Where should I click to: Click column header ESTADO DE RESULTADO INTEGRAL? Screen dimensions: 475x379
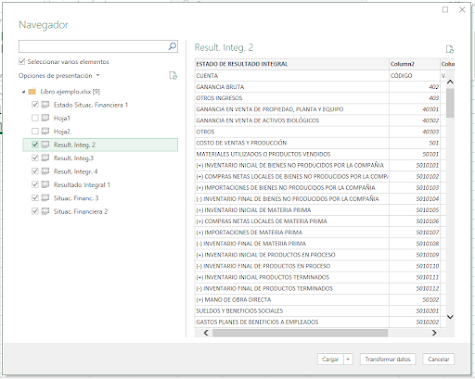pyautogui.click(x=292, y=64)
